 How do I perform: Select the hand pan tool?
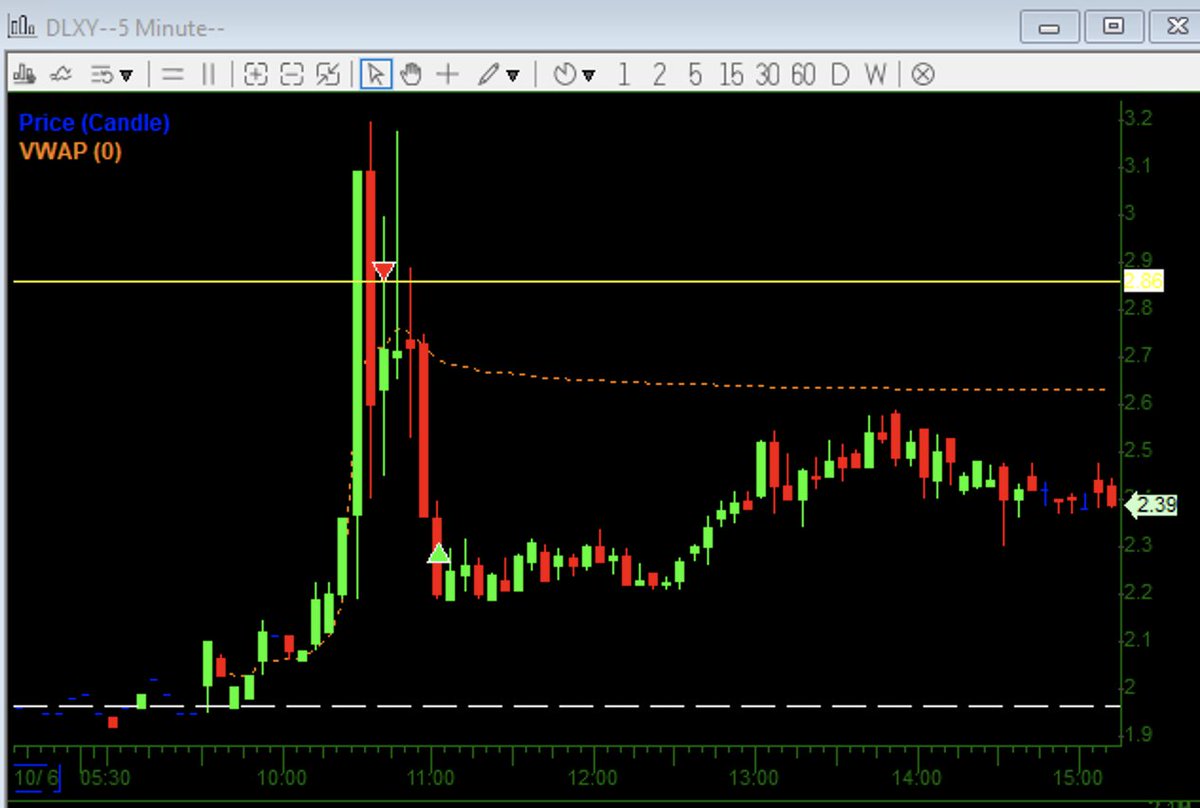click(411, 74)
